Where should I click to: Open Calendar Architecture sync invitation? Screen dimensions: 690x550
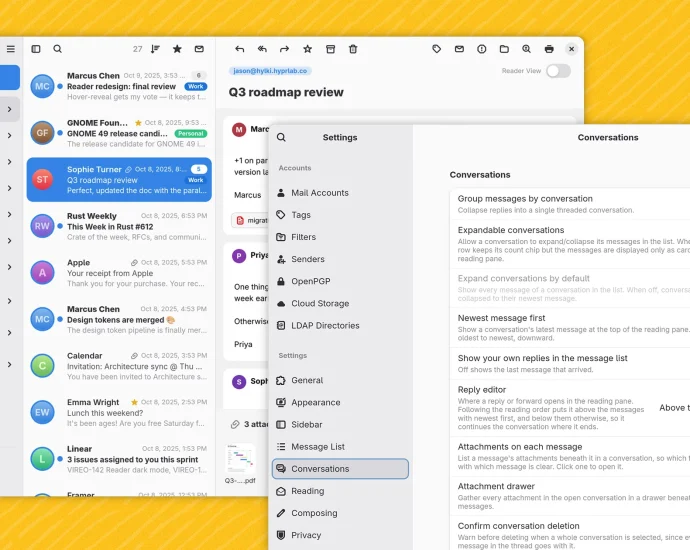[119, 366]
